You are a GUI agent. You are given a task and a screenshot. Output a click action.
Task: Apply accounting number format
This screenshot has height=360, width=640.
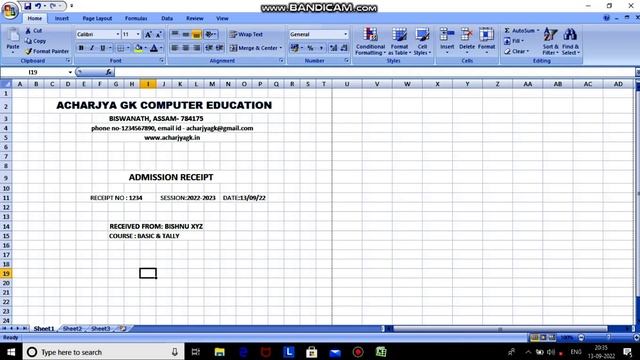click(x=294, y=48)
